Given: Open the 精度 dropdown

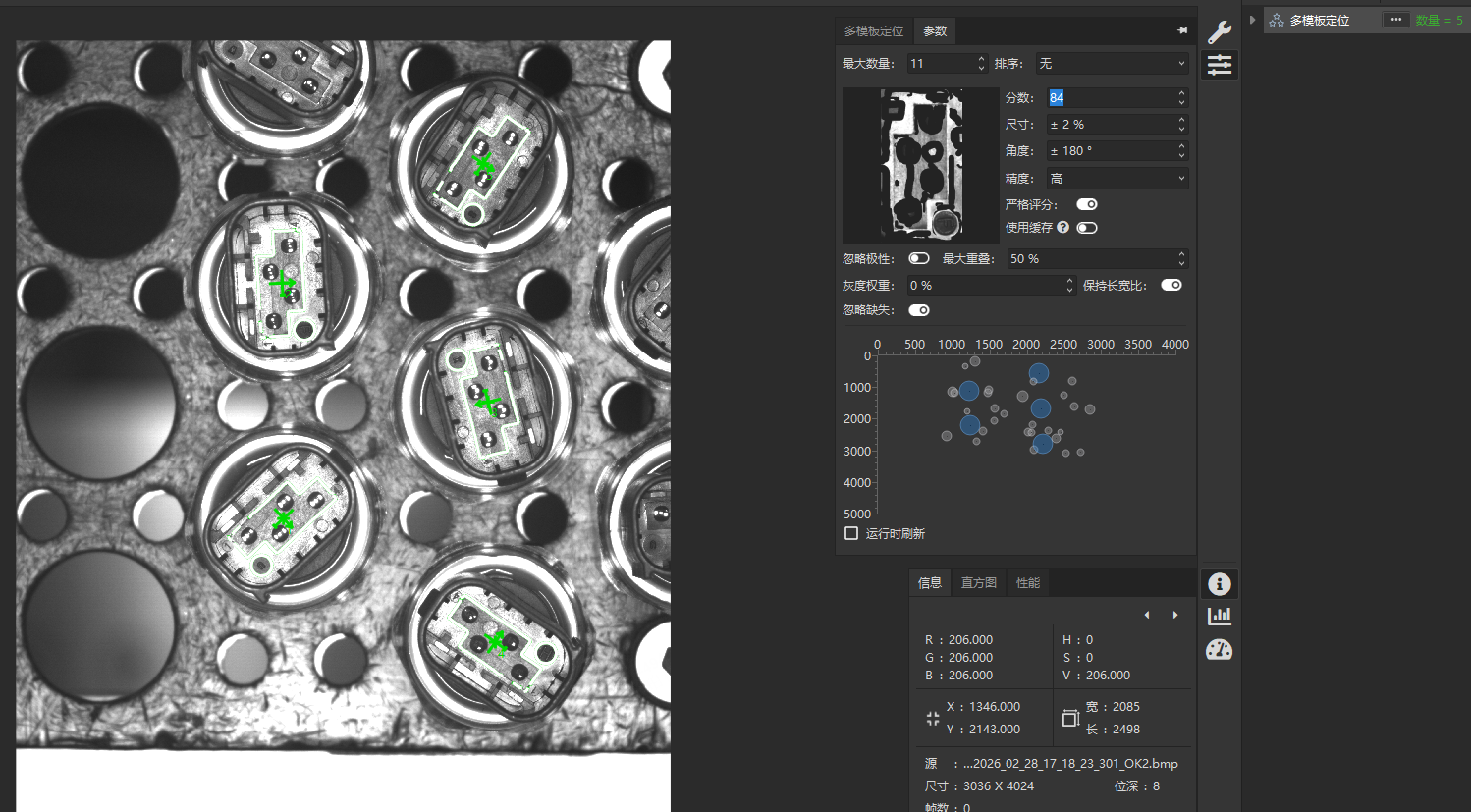Looking at the screenshot, I should [x=1117, y=178].
